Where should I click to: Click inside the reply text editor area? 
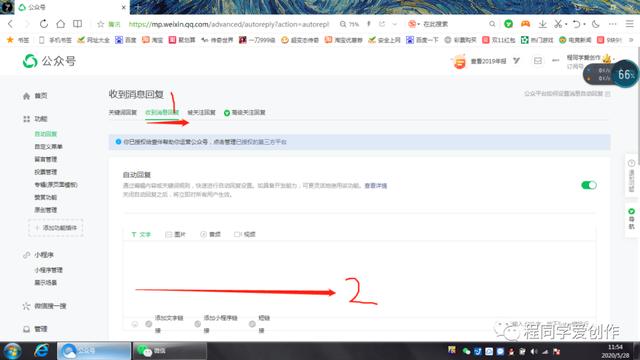(x=359, y=278)
